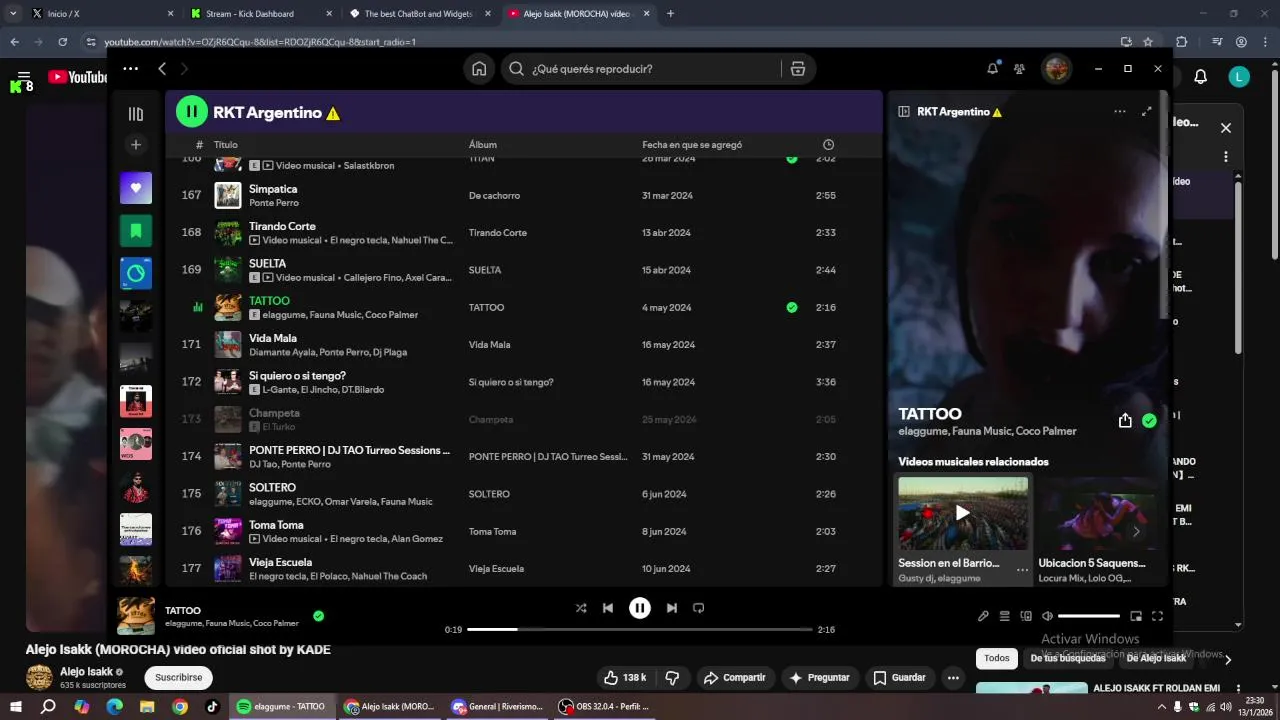The image size is (1280, 720).
Task: Open the play queue icon
Action: pos(1005,616)
